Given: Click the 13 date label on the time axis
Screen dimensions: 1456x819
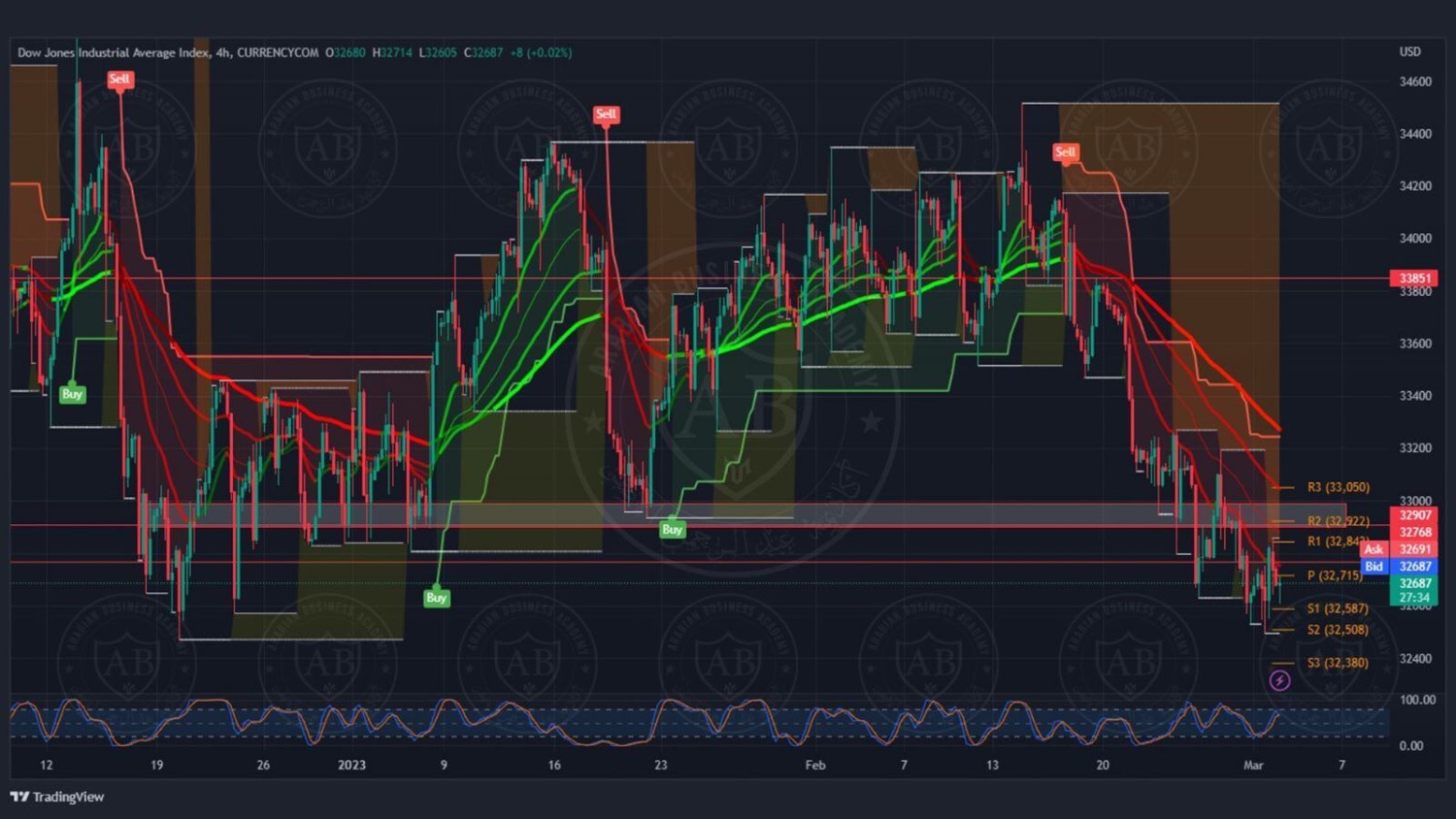Looking at the screenshot, I should 992,765.
